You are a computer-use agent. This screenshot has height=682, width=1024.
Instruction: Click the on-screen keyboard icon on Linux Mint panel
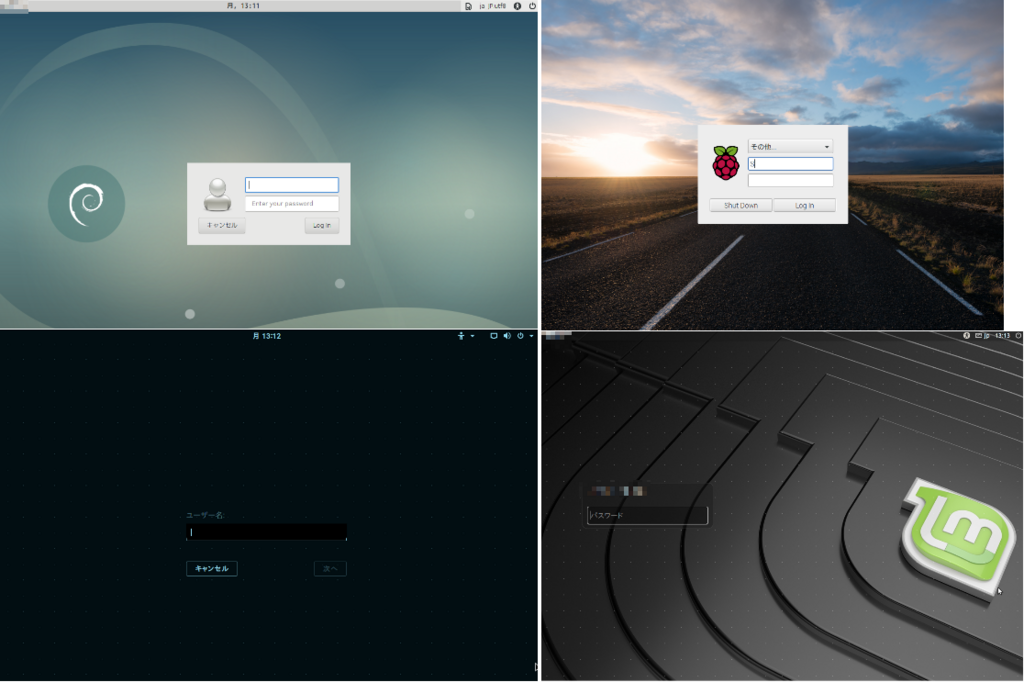978,336
